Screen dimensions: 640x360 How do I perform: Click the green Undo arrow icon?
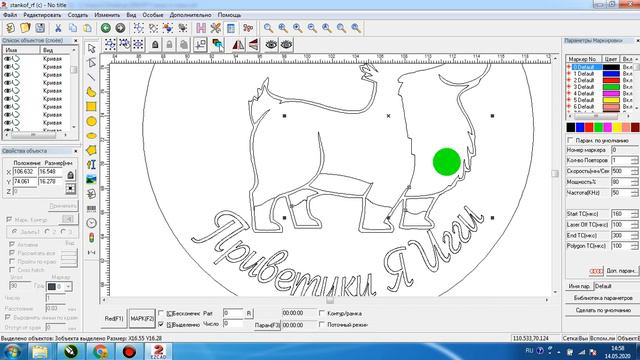pyautogui.click(x=106, y=28)
